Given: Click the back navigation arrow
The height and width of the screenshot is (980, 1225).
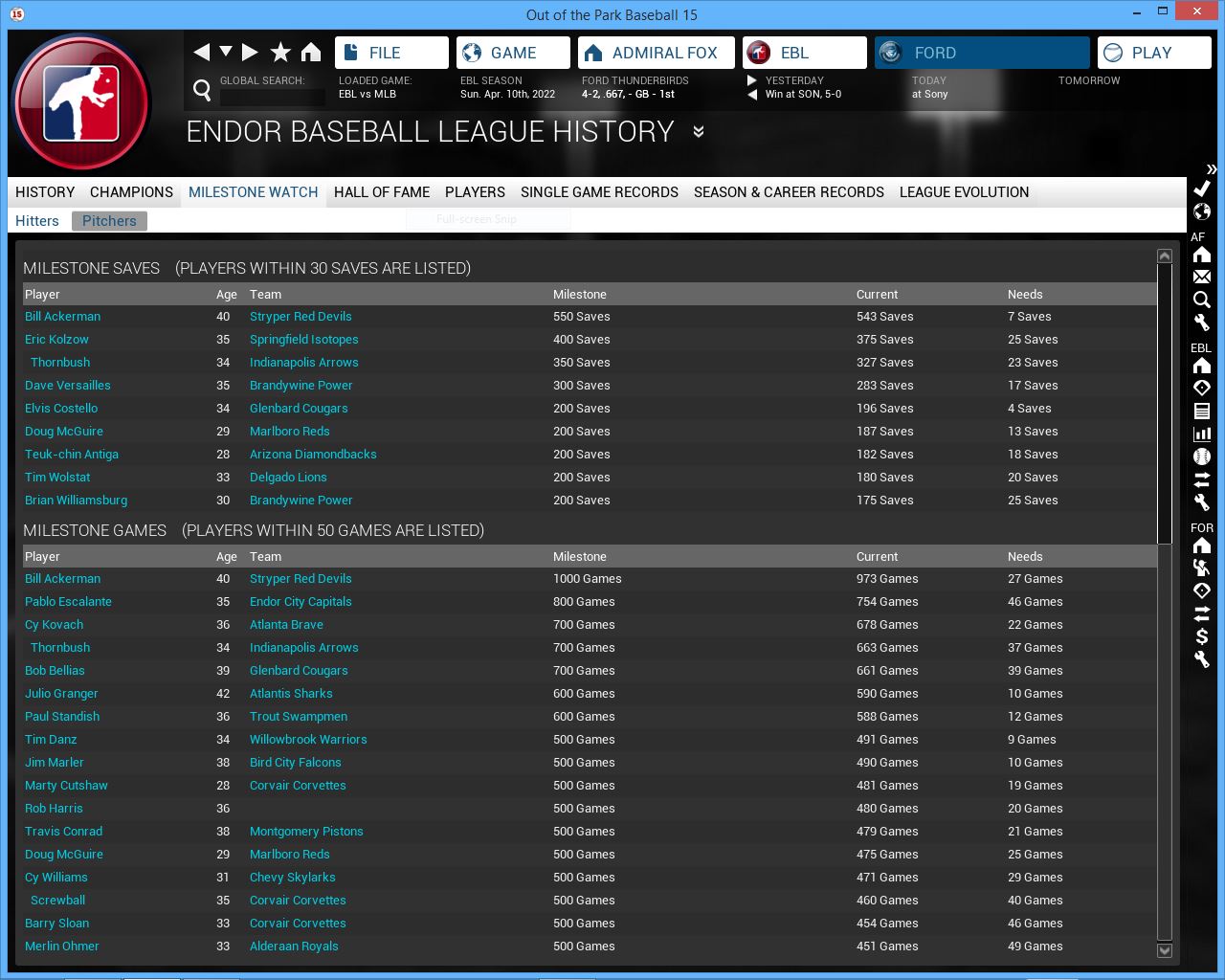Looking at the screenshot, I should pyautogui.click(x=201, y=53).
